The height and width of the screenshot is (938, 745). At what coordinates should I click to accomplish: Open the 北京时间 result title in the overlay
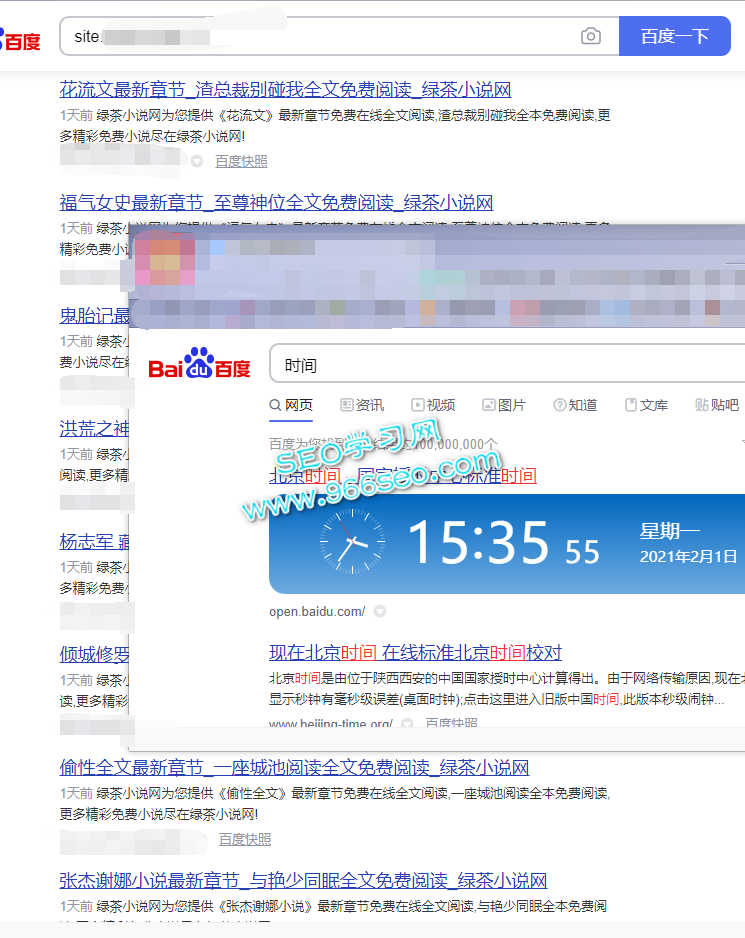pos(403,476)
